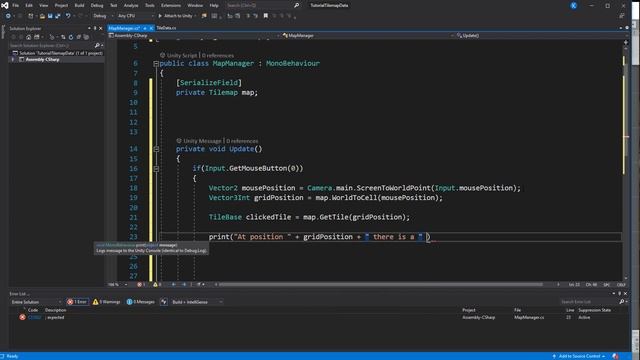Click the split editor icon above the scrollbar
The image size is (640, 360).
[x=626, y=42]
